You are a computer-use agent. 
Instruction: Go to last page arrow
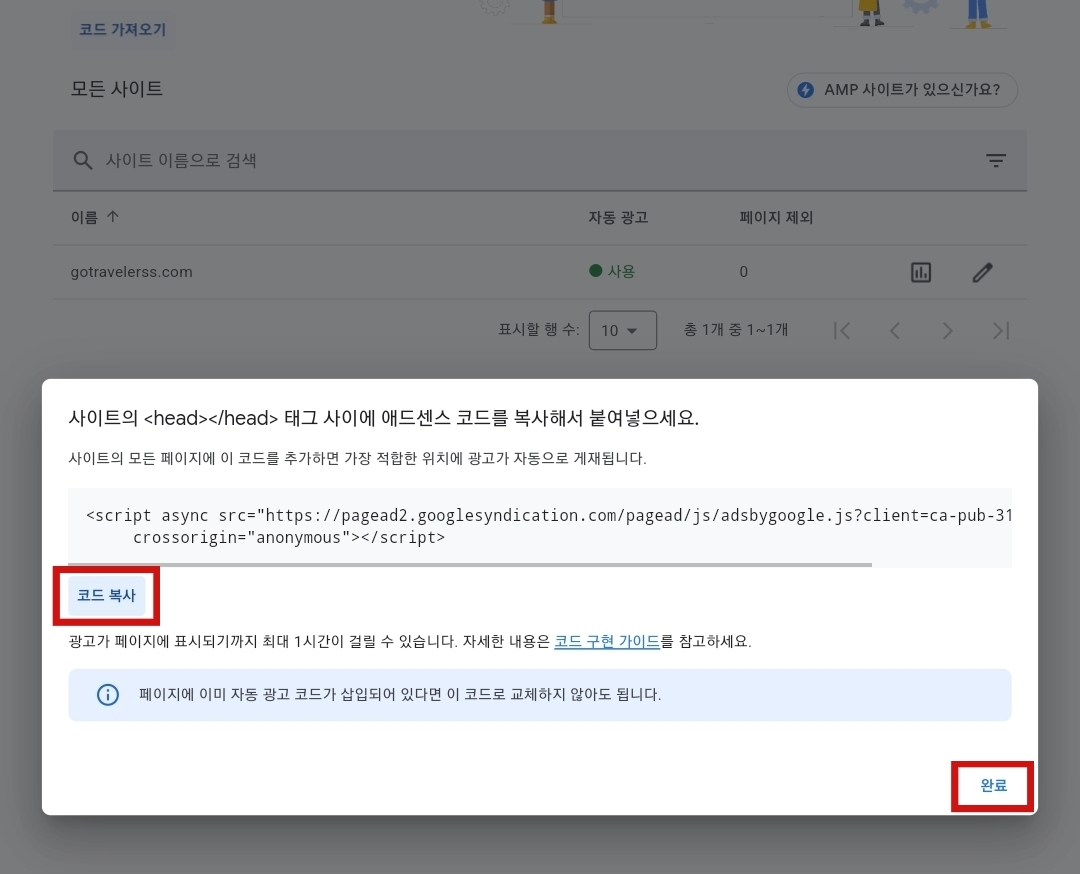point(1001,331)
